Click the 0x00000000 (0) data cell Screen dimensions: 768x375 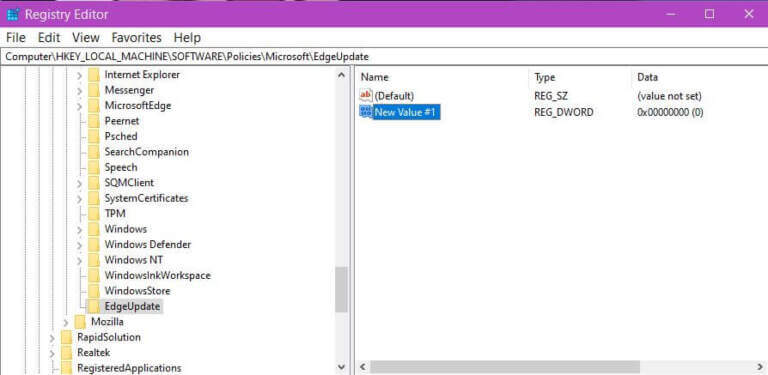click(x=671, y=113)
